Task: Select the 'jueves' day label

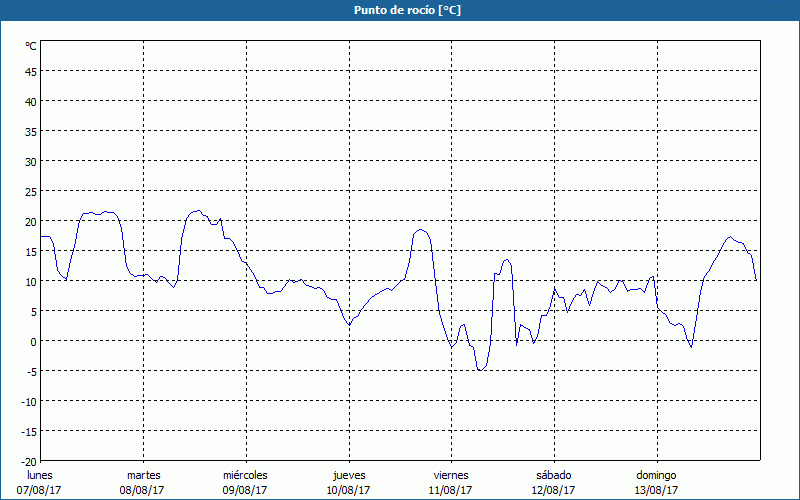Action: [x=348, y=475]
